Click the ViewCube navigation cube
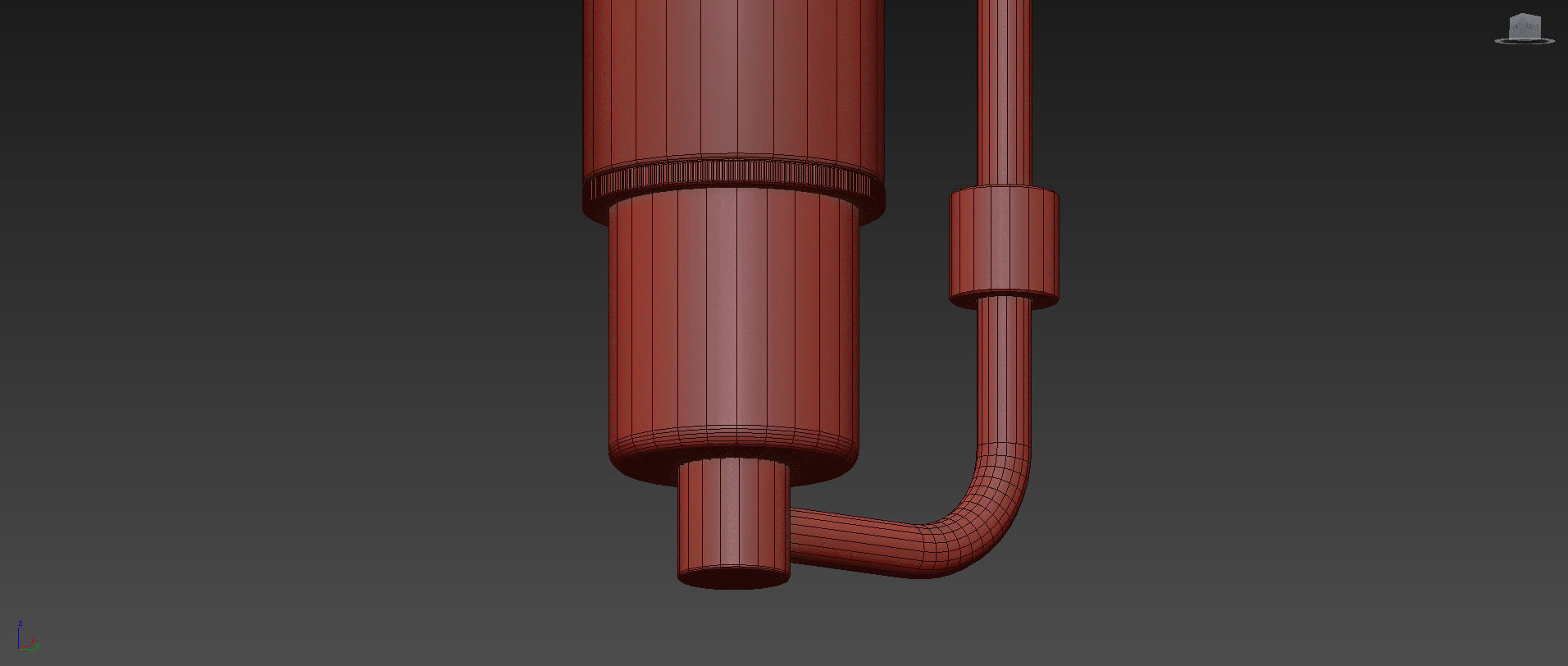Viewport: 1568px width, 666px height. (x=1525, y=25)
